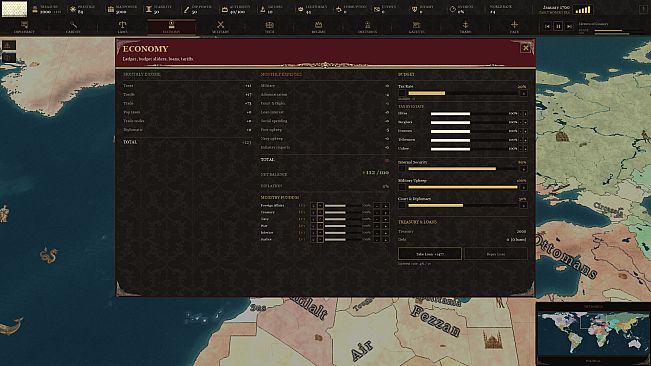The image size is (651, 366).
Task: Click the Authority icon in top bar
Action: coord(225,9)
